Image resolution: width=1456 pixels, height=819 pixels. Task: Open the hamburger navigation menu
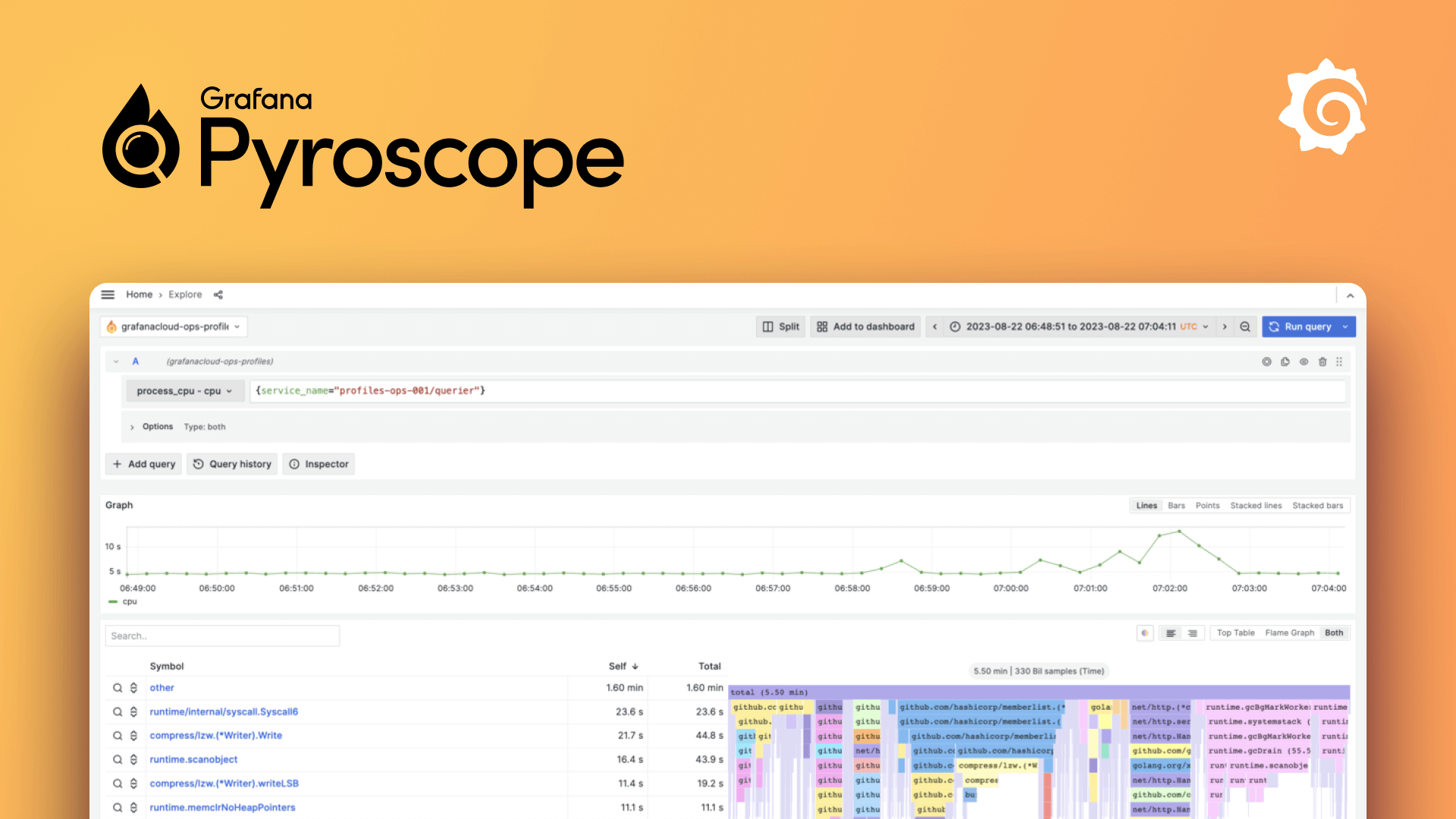[x=108, y=295]
